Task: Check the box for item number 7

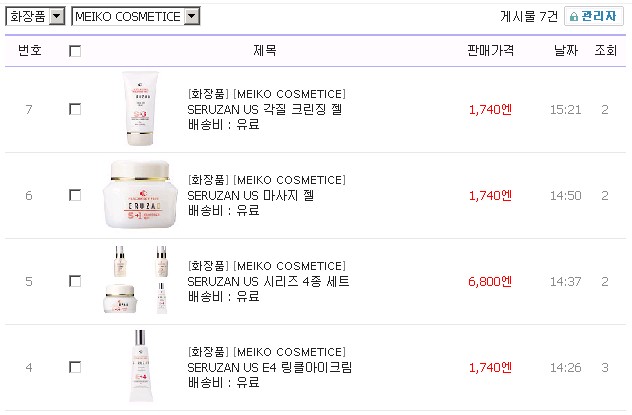Action: 75,109
